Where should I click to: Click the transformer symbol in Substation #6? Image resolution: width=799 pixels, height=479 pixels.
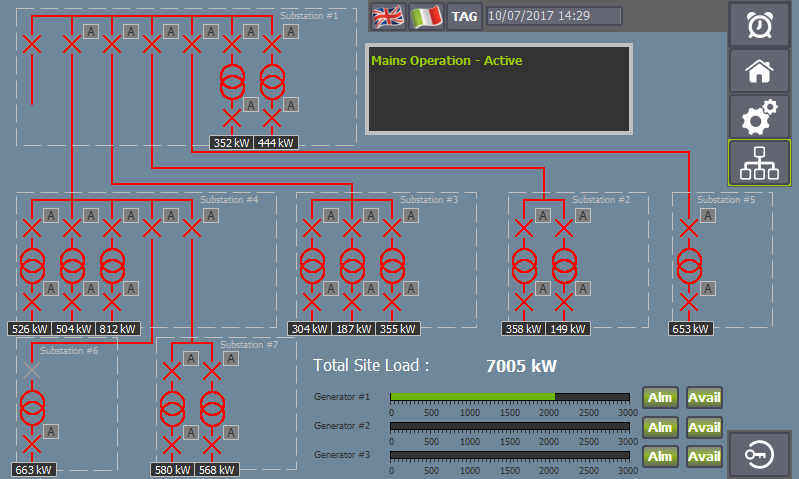point(32,408)
